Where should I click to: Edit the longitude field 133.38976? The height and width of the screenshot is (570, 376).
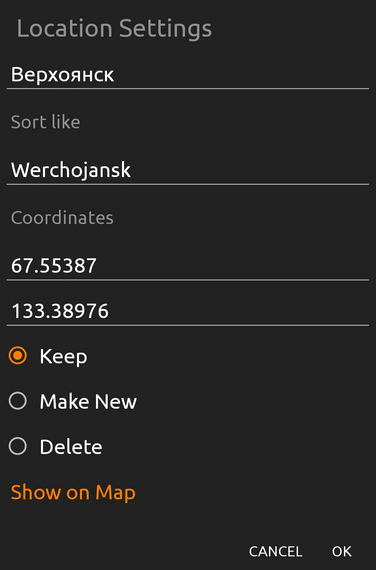(x=188, y=311)
